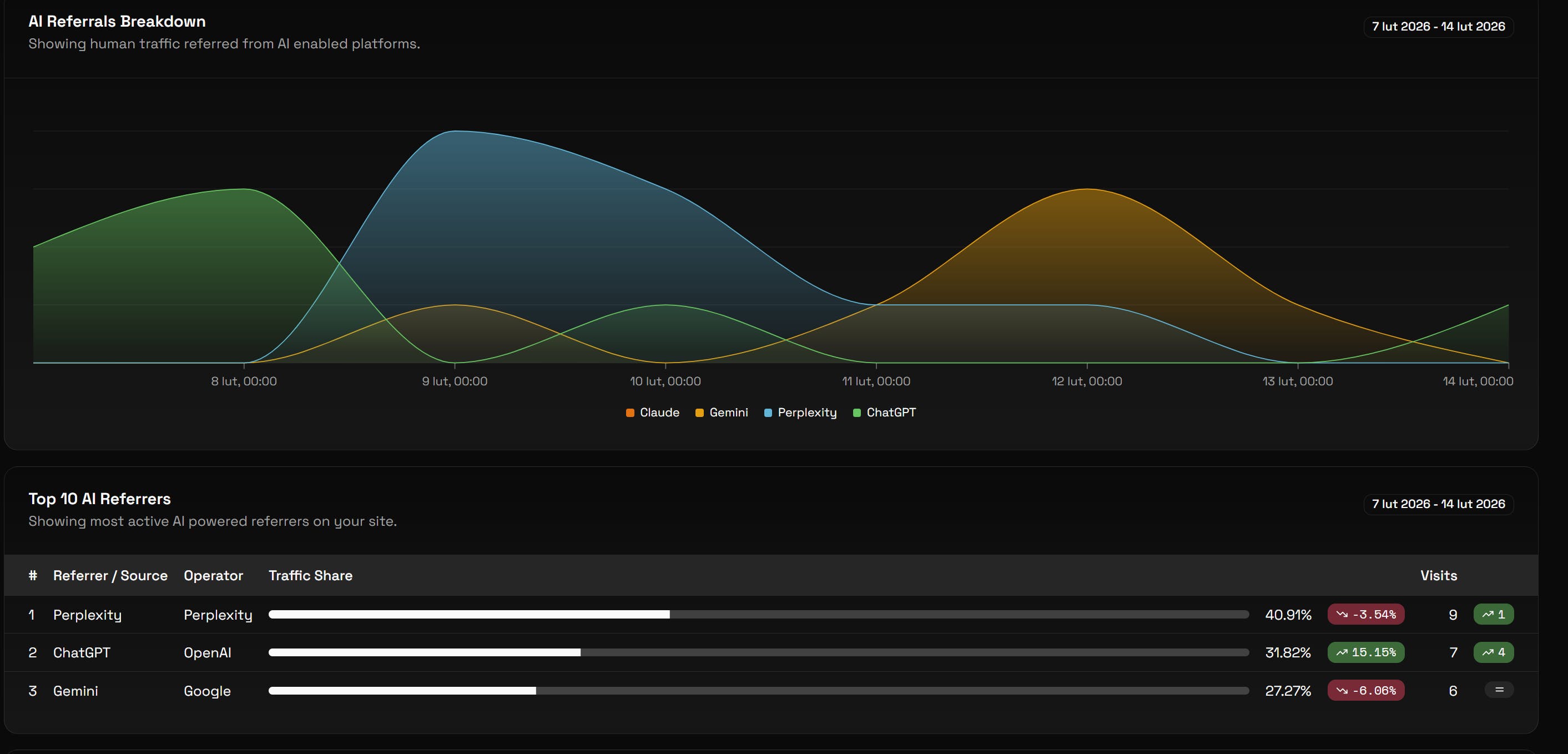Open Perplexity referrer row

87,615
